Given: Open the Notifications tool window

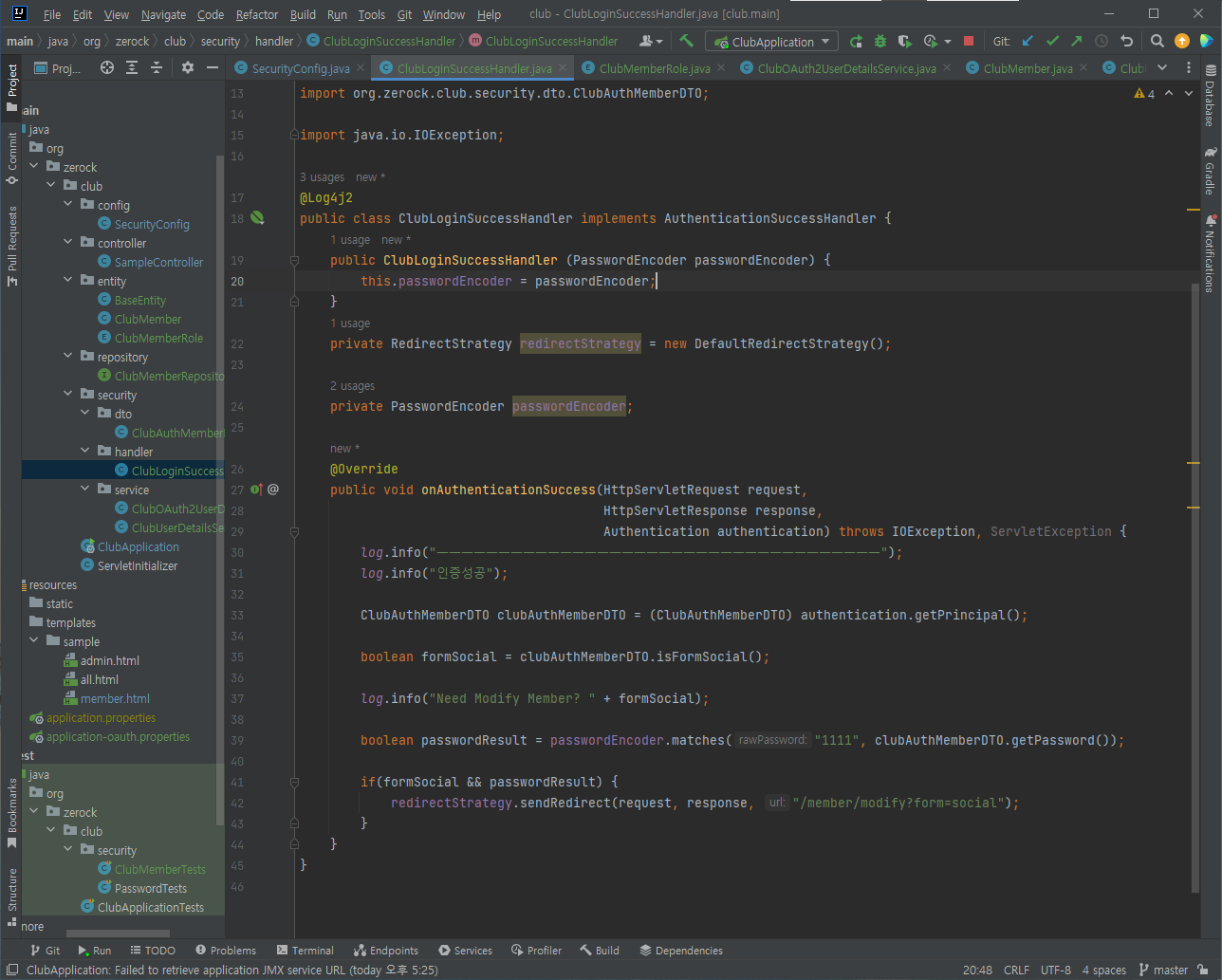Looking at the screenshot, I should (1210, 252).
